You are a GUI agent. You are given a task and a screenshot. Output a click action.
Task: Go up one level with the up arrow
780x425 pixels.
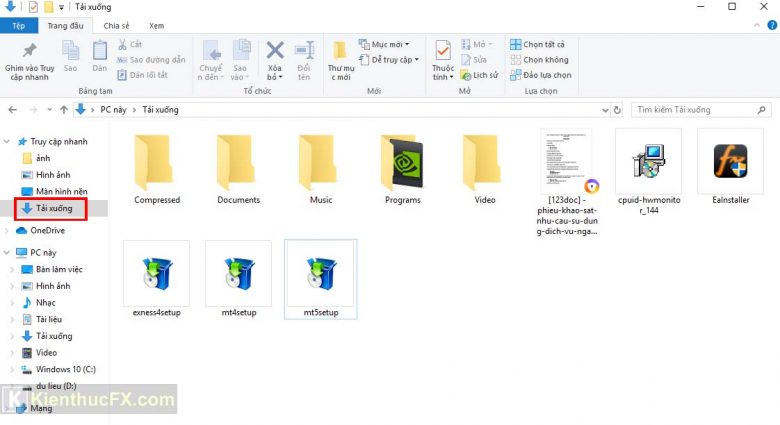tap(61, 109)
